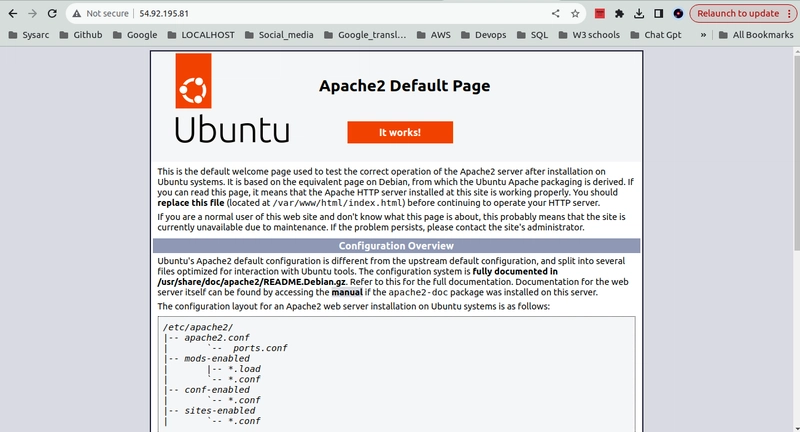Bookmark this page with the star icon
800x432 pixels.
pyautogui.click(x=575, y=14)
